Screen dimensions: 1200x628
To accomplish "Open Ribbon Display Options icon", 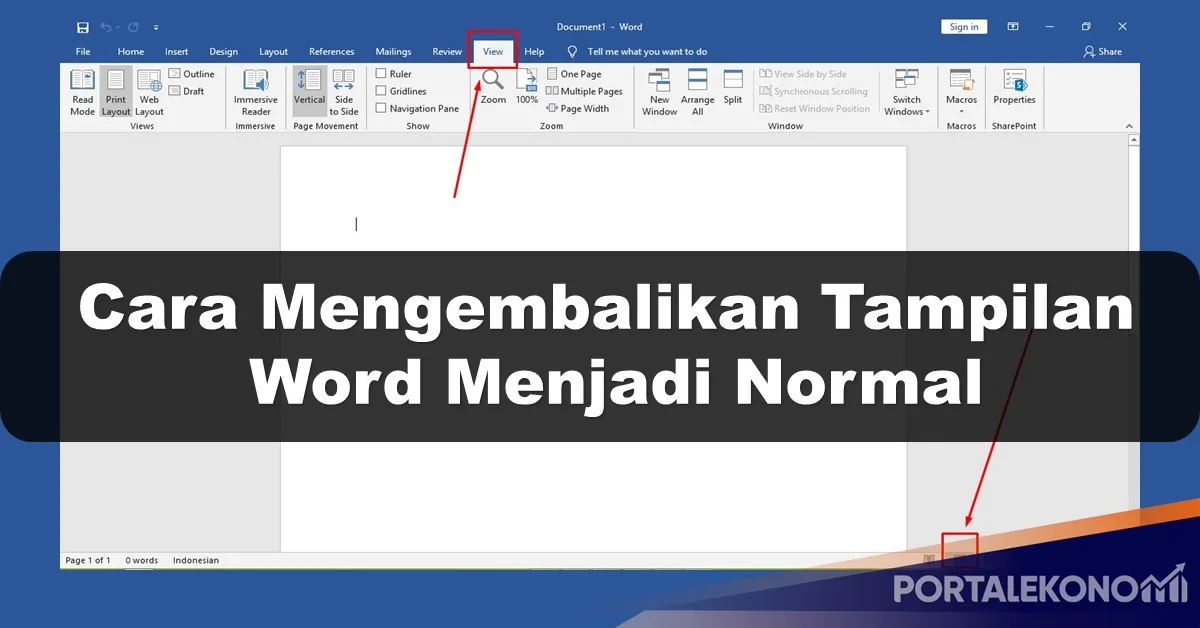I will click(1013, 27).
